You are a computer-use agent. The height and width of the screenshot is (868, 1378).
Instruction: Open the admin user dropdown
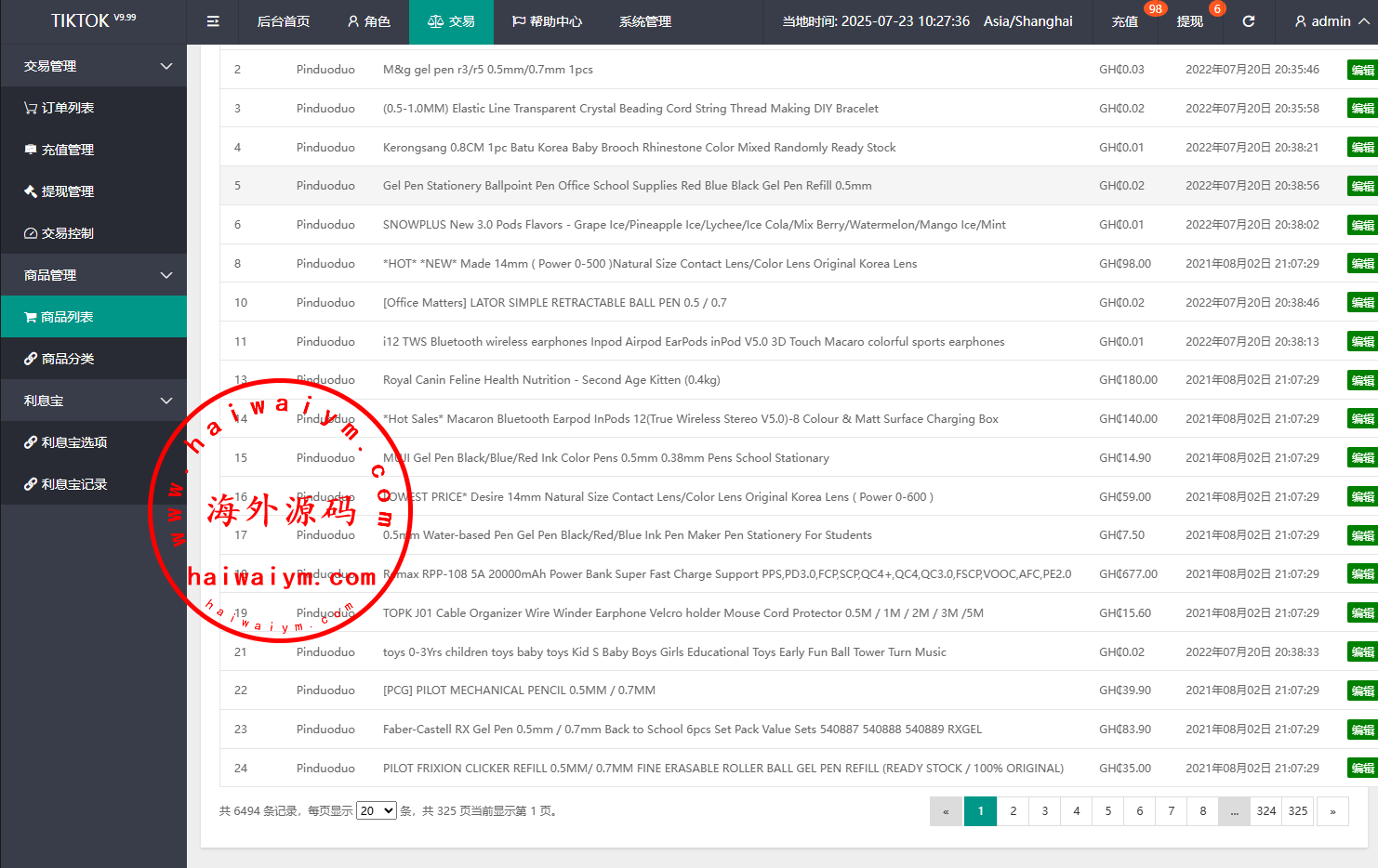[x=1332, y=21]
